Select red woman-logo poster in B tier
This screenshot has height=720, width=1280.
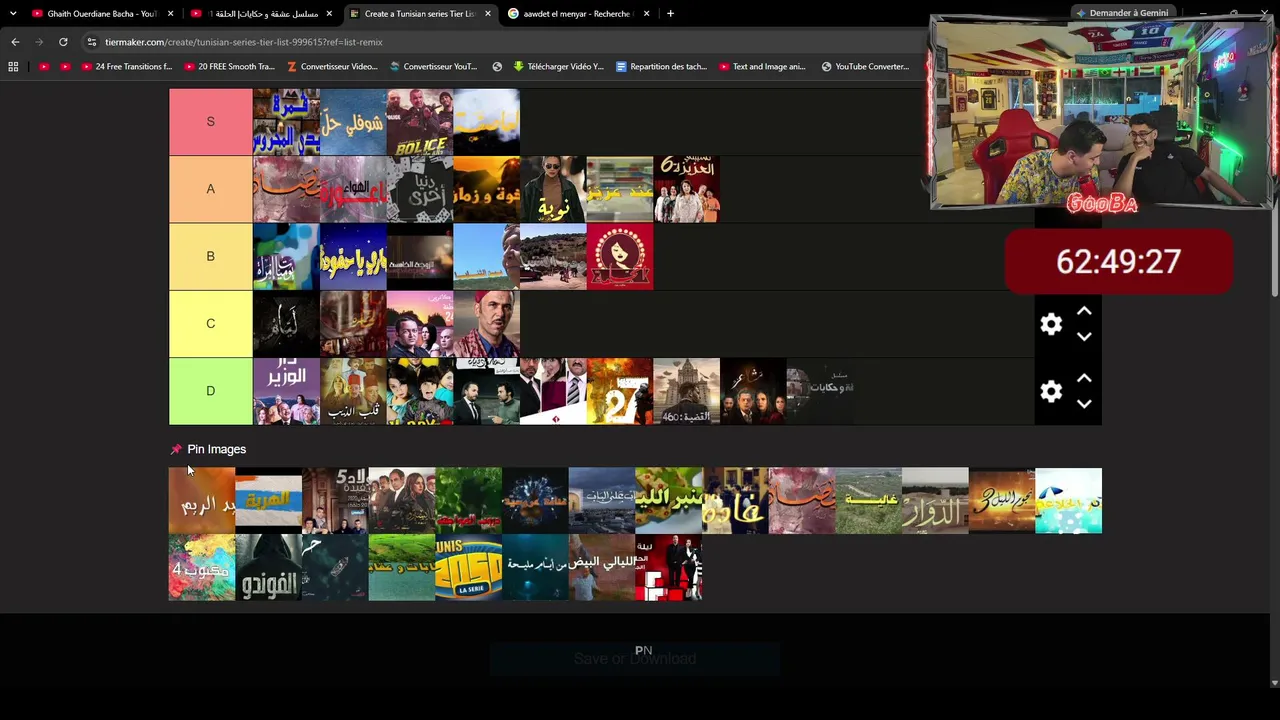tap(620, 256)
